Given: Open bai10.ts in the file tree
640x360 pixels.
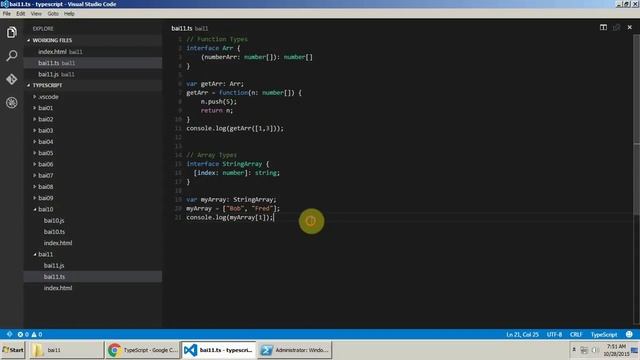Looking at the screenshot, I should (93, 231).
